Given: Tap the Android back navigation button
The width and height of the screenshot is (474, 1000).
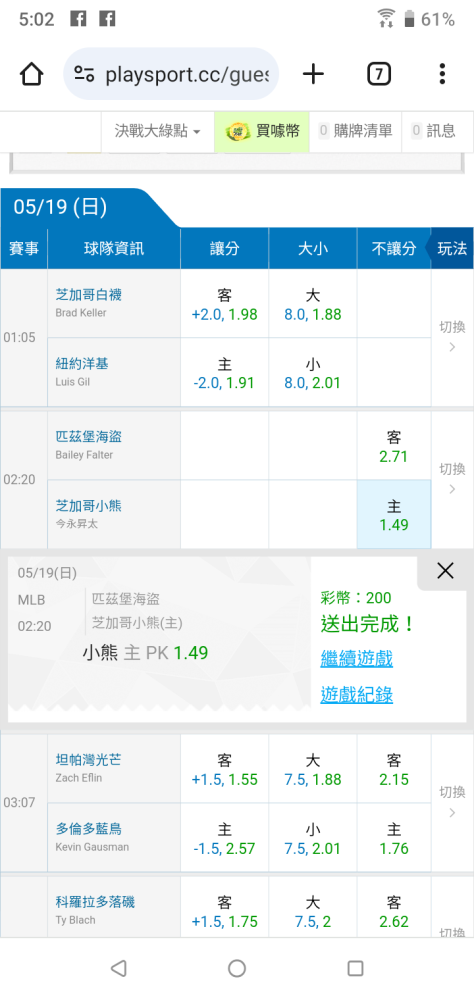Looking at the screenshot, I should pos(118,969).
